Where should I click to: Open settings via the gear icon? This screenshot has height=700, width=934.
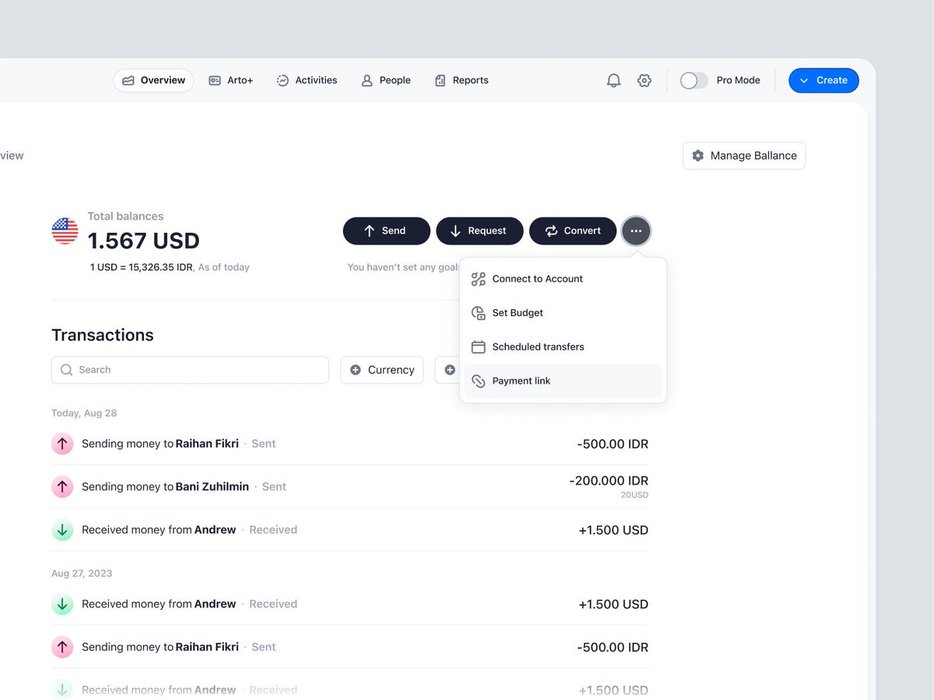pos(644,81)
